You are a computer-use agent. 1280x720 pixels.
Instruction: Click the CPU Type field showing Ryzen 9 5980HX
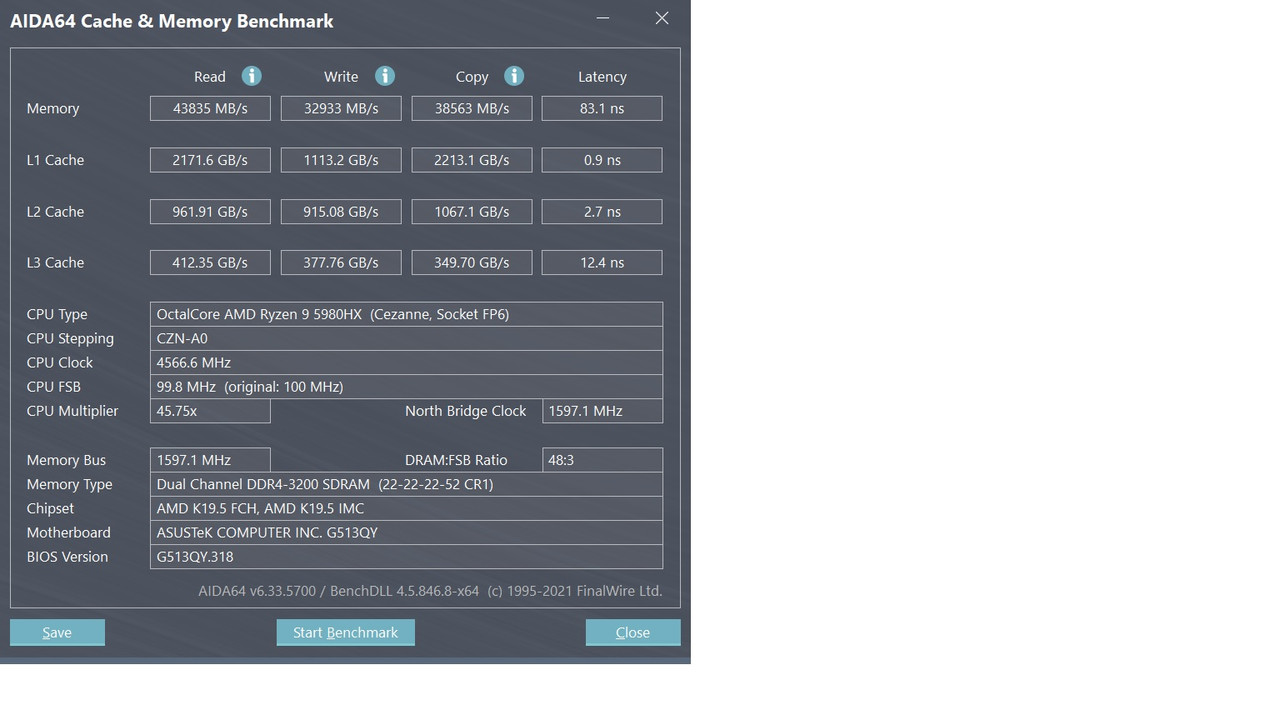406,313
